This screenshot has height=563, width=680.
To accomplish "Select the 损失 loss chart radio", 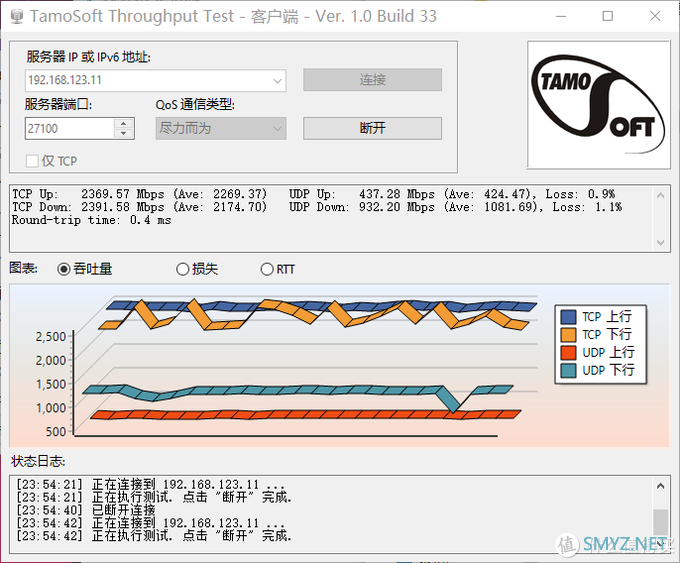I will click(183, 269).
